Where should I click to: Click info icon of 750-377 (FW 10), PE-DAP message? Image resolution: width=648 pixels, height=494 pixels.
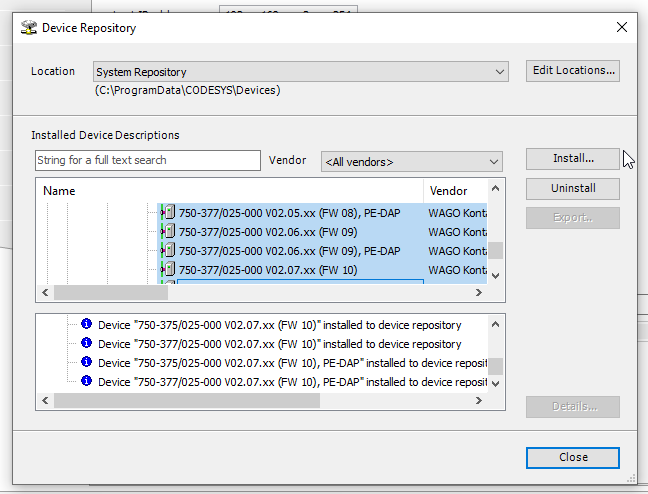[x=86, y=381]
